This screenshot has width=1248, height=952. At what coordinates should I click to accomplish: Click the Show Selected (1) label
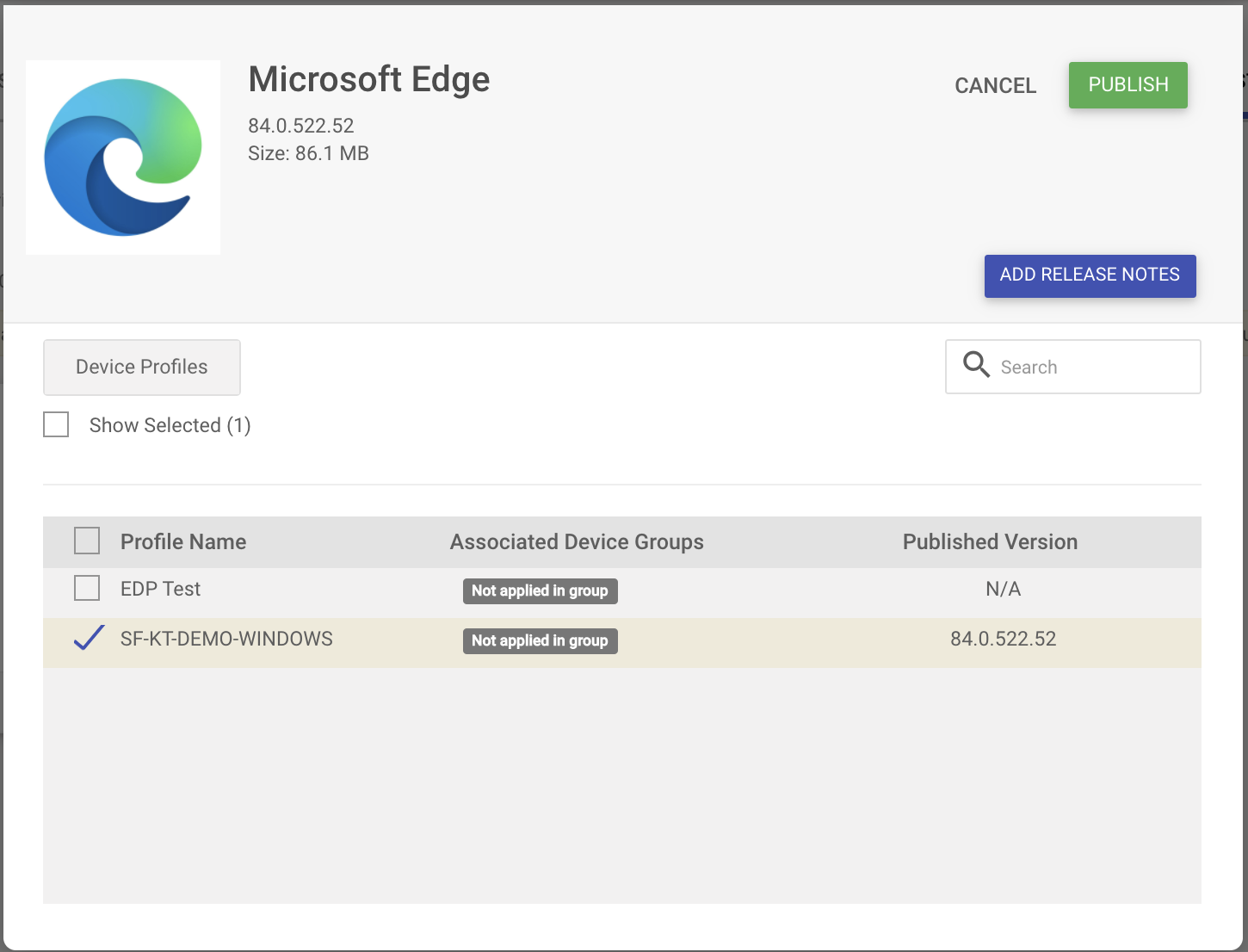[170, 425]
